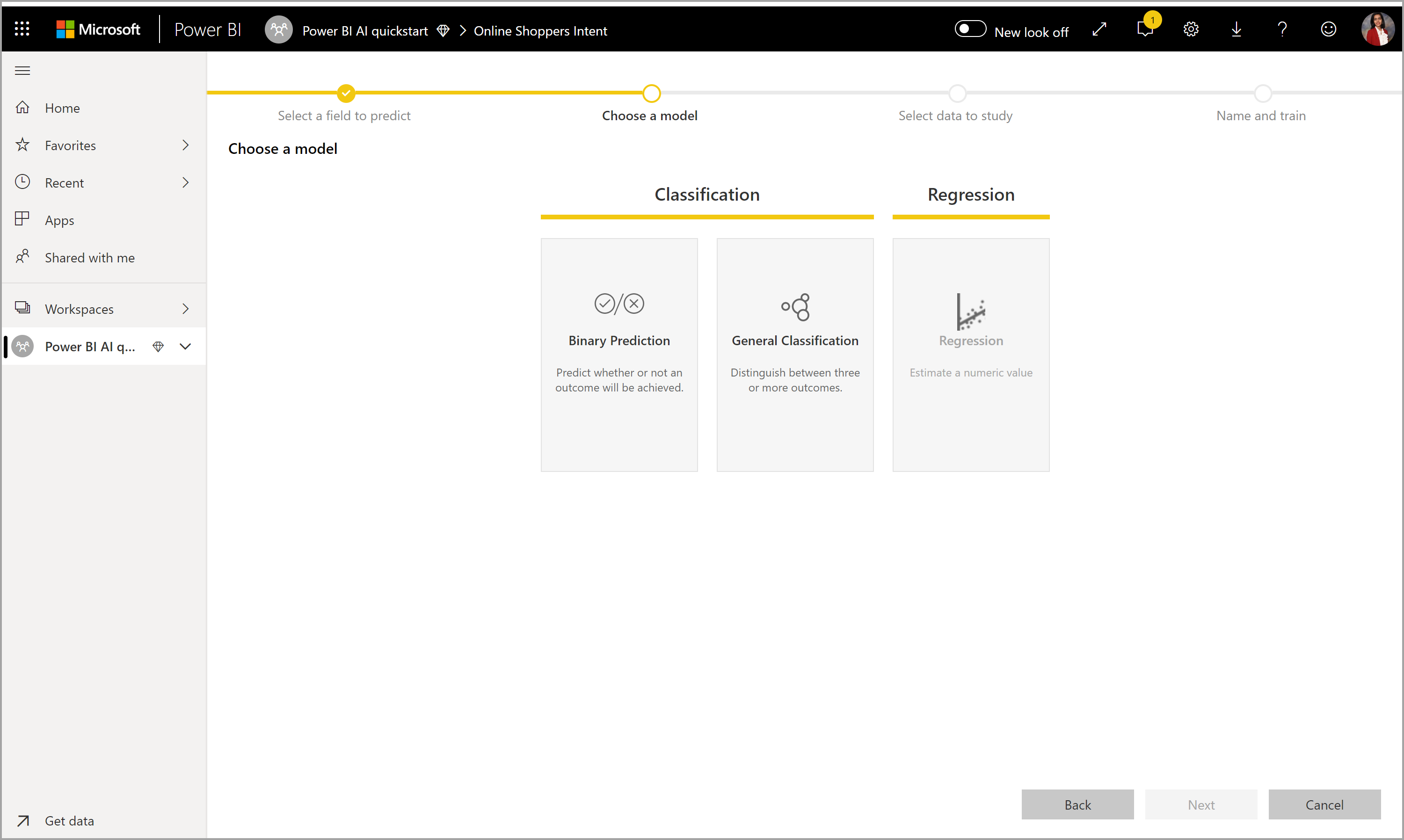Click the Cancel button
Image resolution: width=1404 pixels, height=840 pixels.
[x=1325, y=805]
